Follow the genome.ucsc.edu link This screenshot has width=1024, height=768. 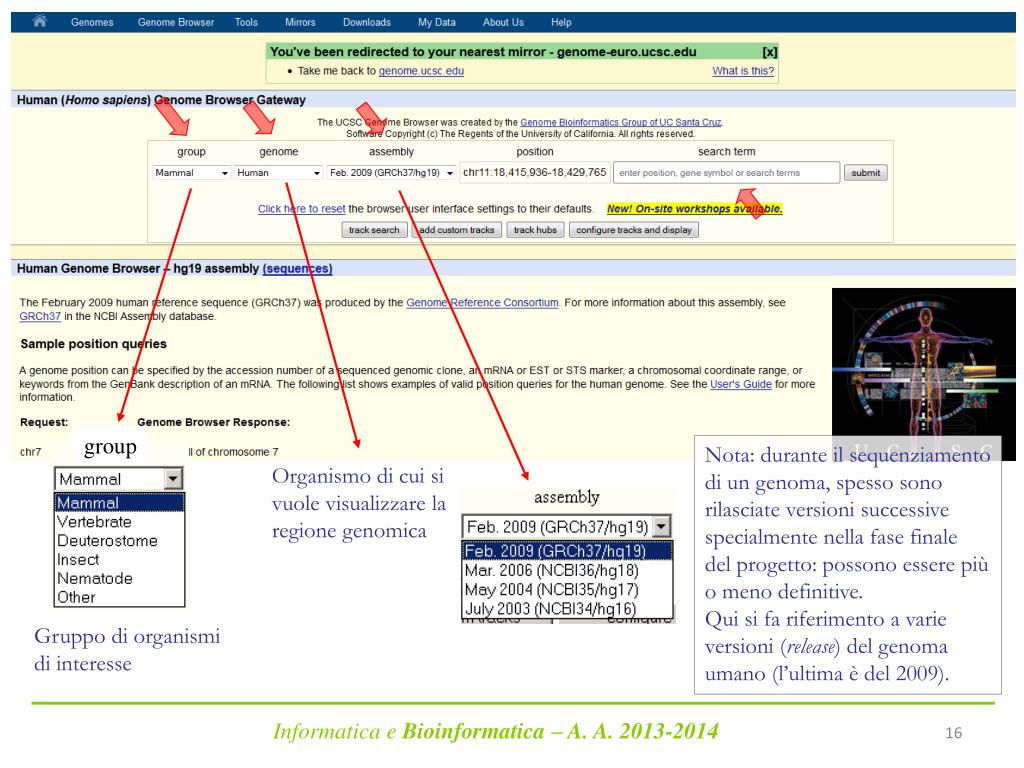pyautogui.click(x=421, y=71)
